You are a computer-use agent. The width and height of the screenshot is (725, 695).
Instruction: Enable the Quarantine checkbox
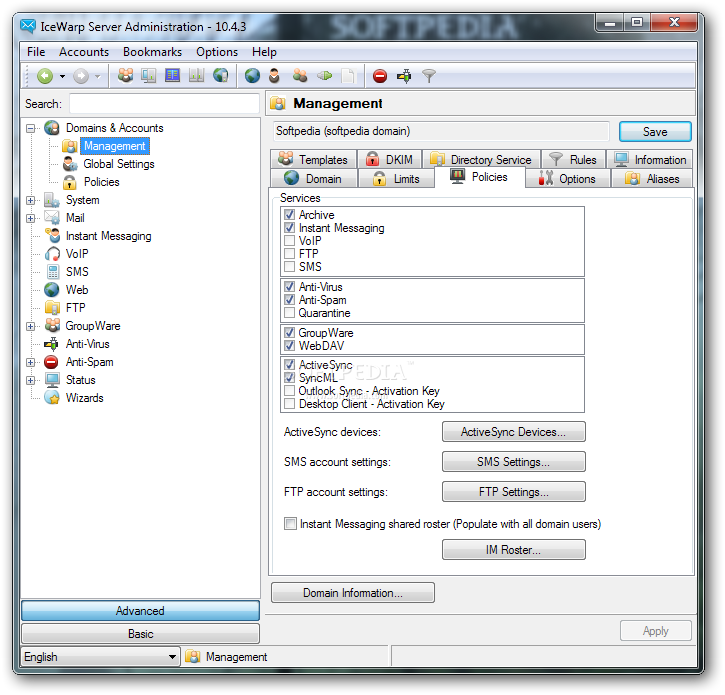click(289, 313)
